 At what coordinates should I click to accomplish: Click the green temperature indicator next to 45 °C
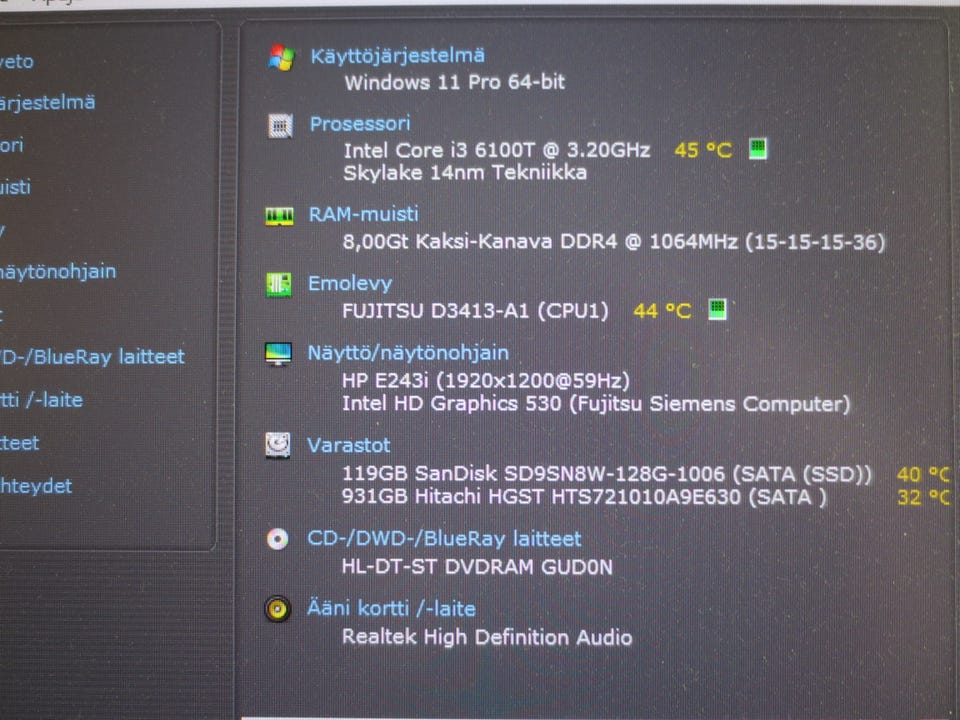click(758, 148)
